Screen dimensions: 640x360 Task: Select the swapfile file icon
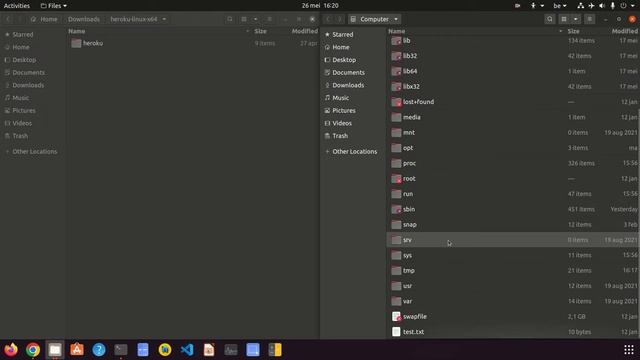(396, 316)
